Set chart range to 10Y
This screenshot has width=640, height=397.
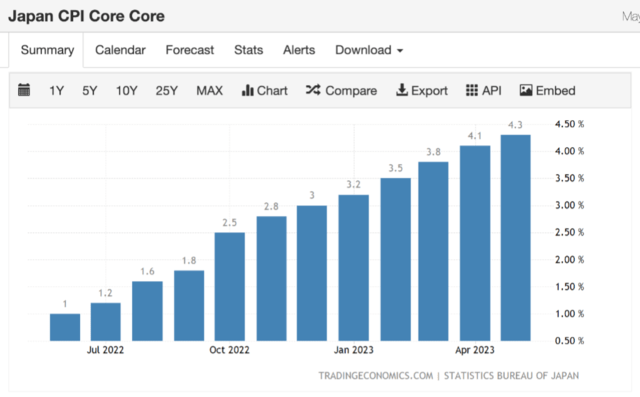coord(127,91)
